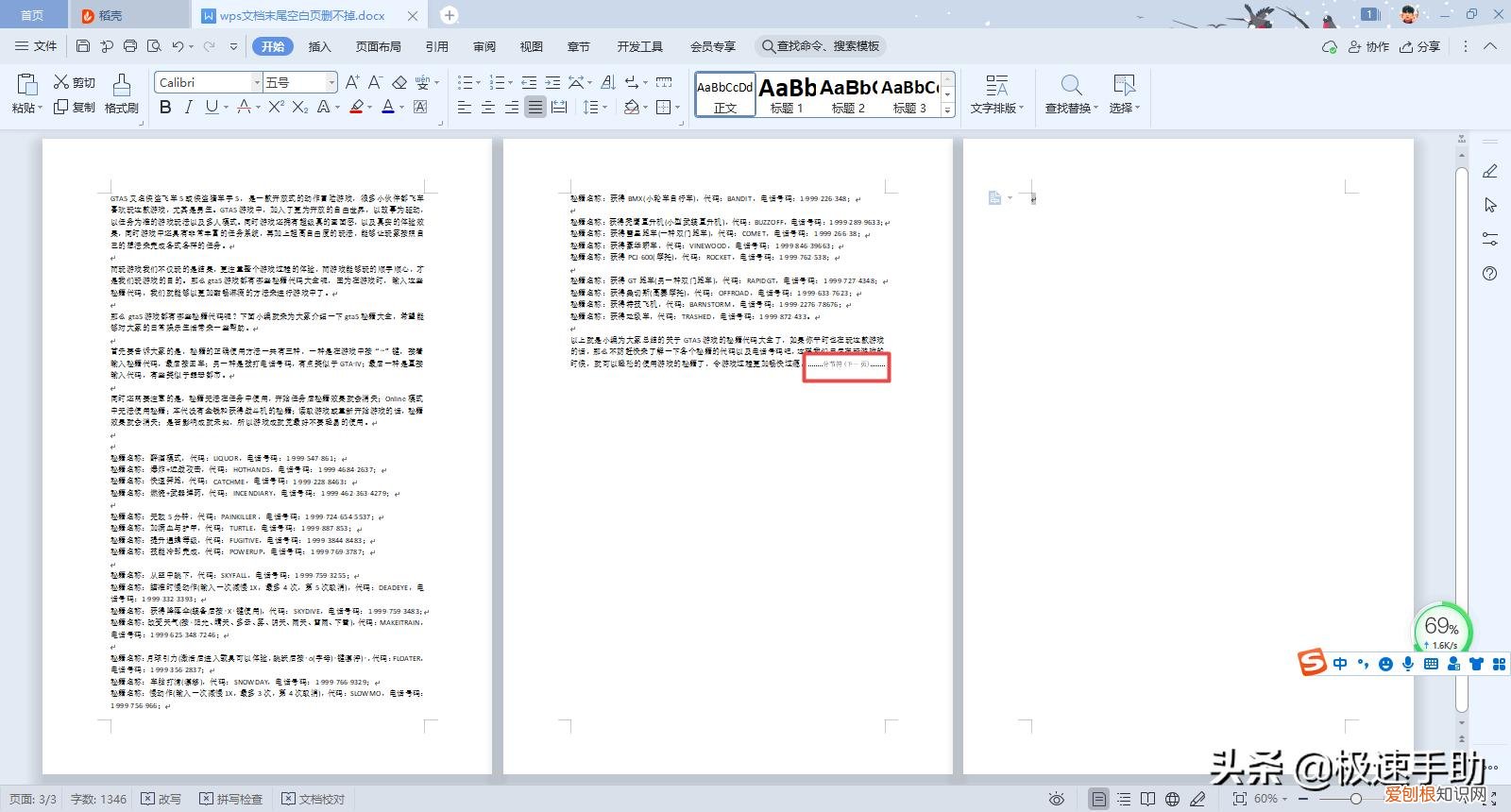Switch to the 视图 (View) tab
Screen dimensions: 1511x812
coord(532,46)
